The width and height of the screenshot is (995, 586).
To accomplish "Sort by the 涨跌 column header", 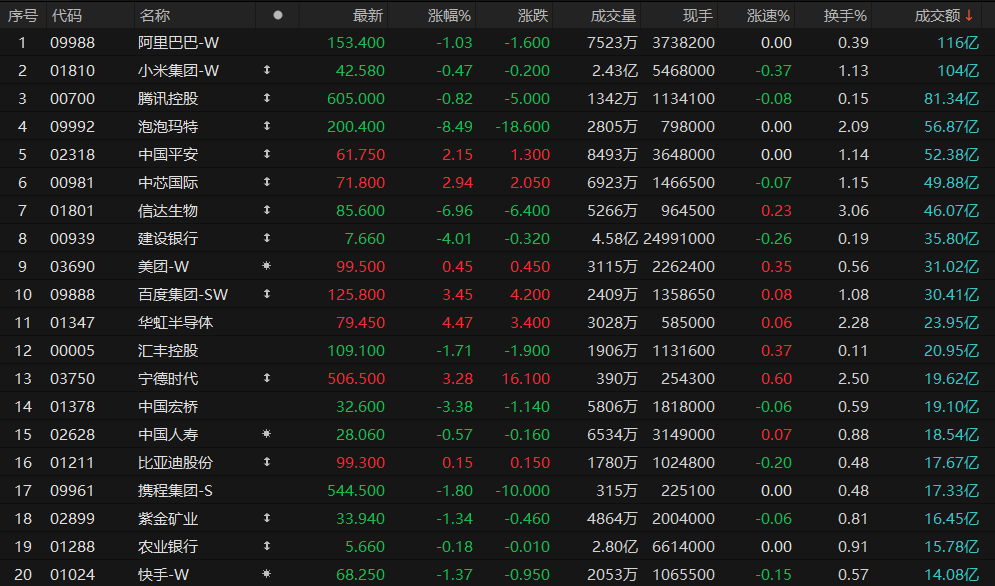I will click(533, 15).
